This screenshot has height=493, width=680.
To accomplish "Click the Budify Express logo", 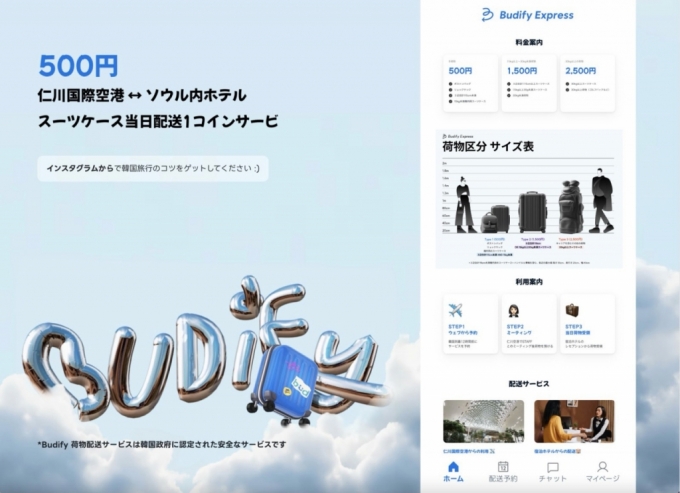I will (527, 15).
